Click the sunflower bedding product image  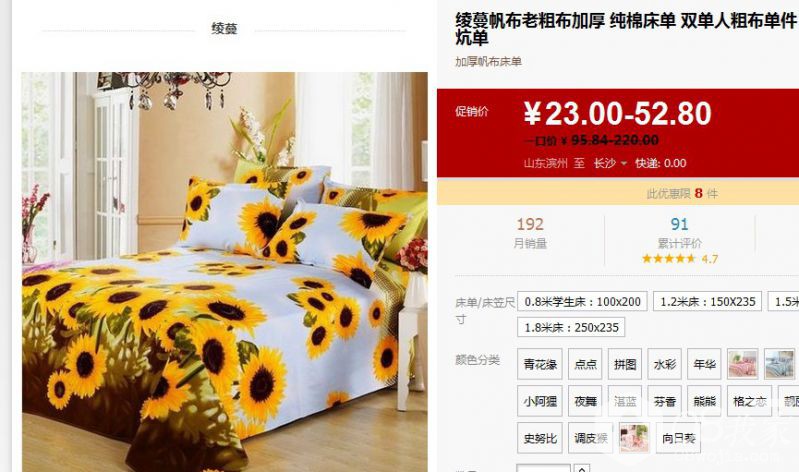point(224,272)
